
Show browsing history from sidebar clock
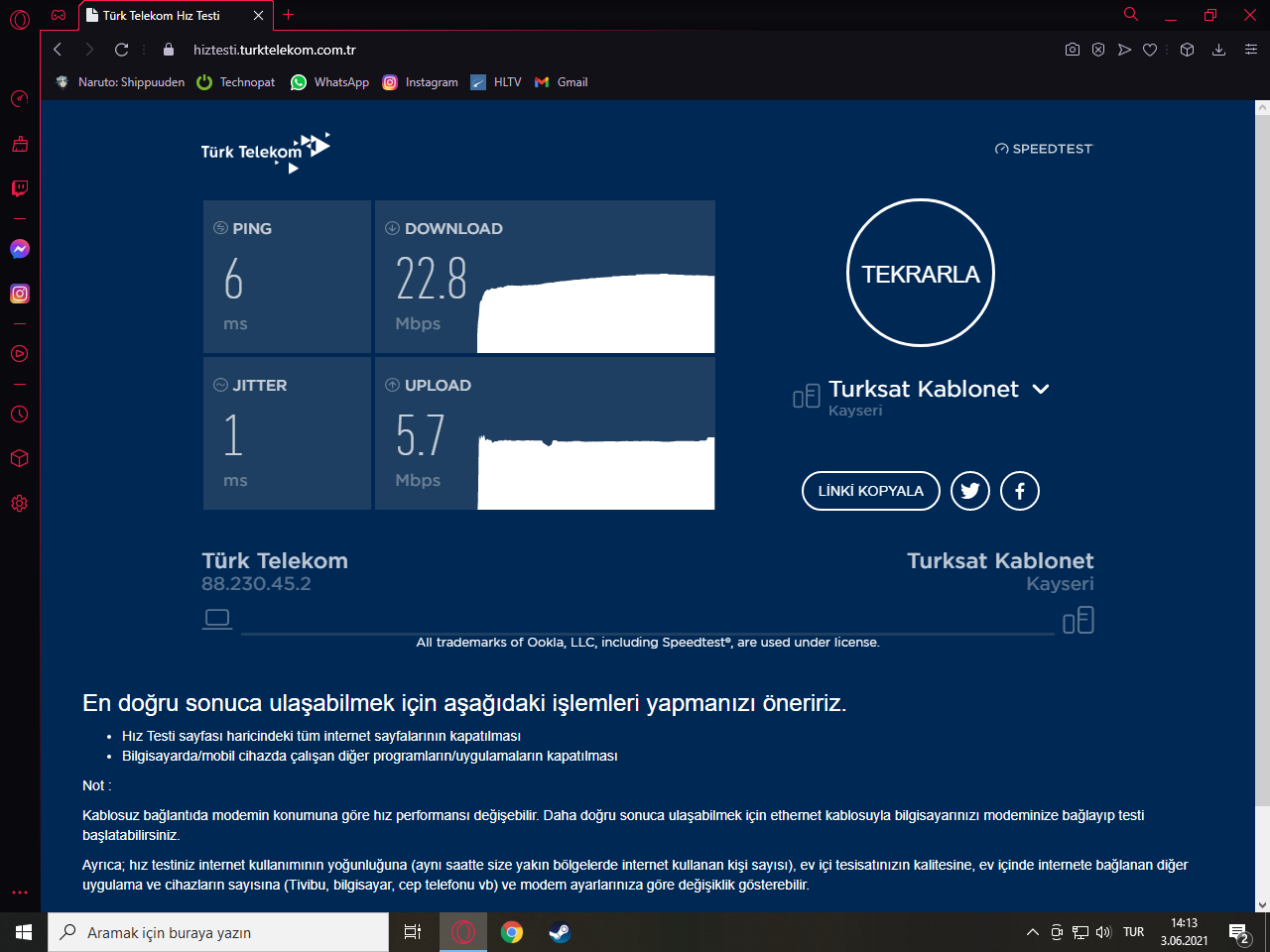(x=19, y=415)
